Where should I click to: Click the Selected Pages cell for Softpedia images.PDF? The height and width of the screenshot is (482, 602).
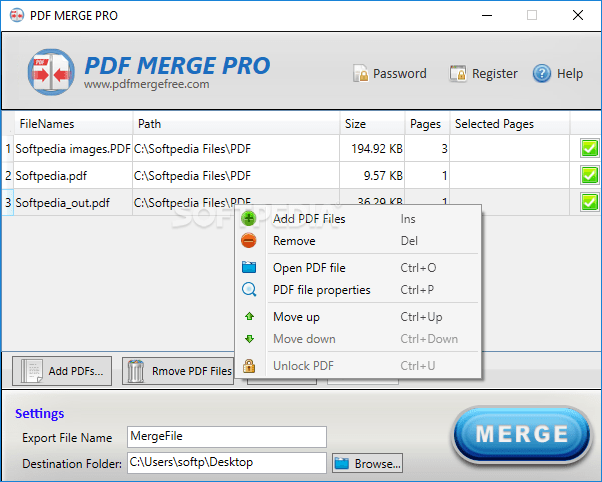click(x=509, y=149)
